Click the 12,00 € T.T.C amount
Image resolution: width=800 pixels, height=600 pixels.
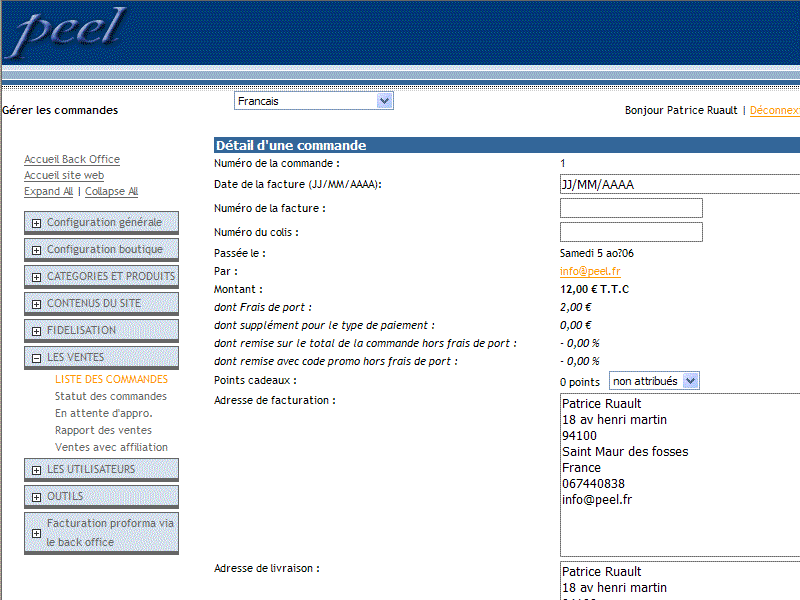(x=594, y=289)
